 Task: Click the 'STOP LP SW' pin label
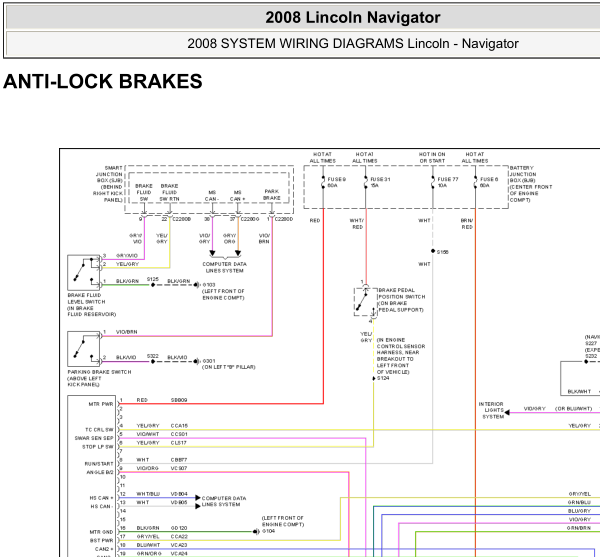coord(98,447)
